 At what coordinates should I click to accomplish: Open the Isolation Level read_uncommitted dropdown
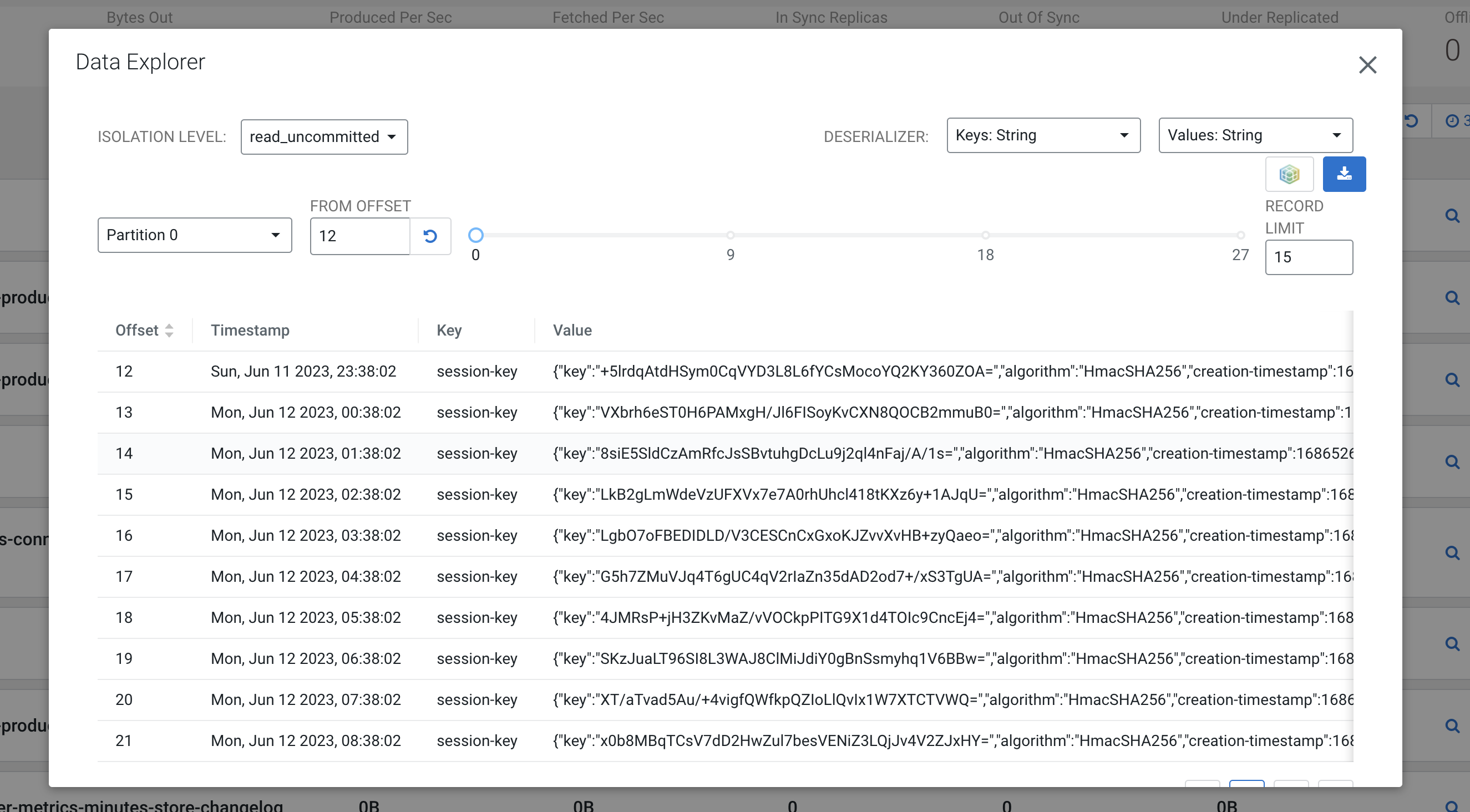323,137
